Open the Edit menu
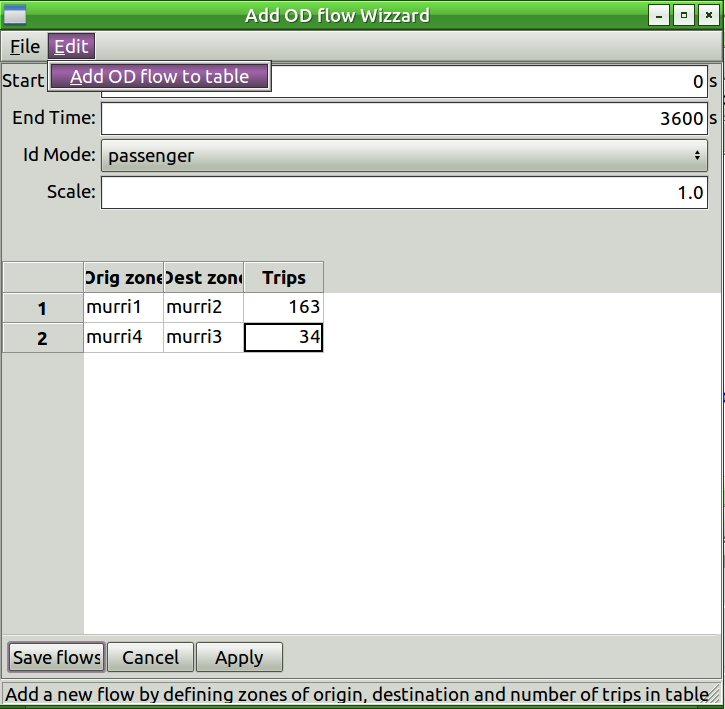Screen dimensions: 725x709 [x=71, y=47]
